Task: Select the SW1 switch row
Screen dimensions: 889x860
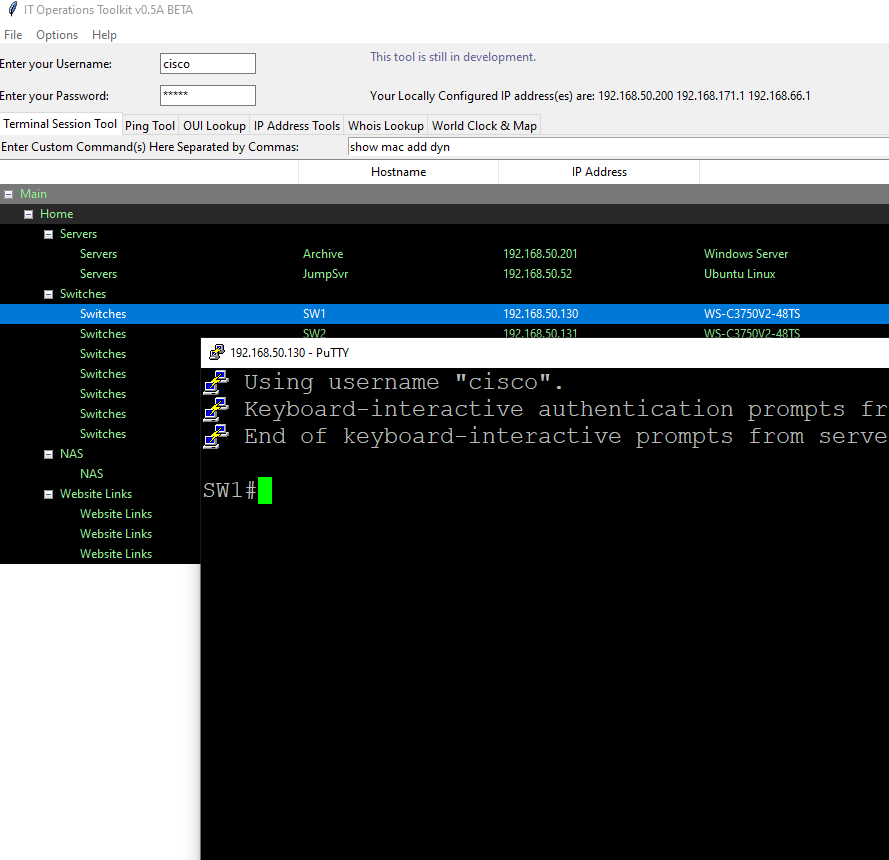Action: [444, 314]
